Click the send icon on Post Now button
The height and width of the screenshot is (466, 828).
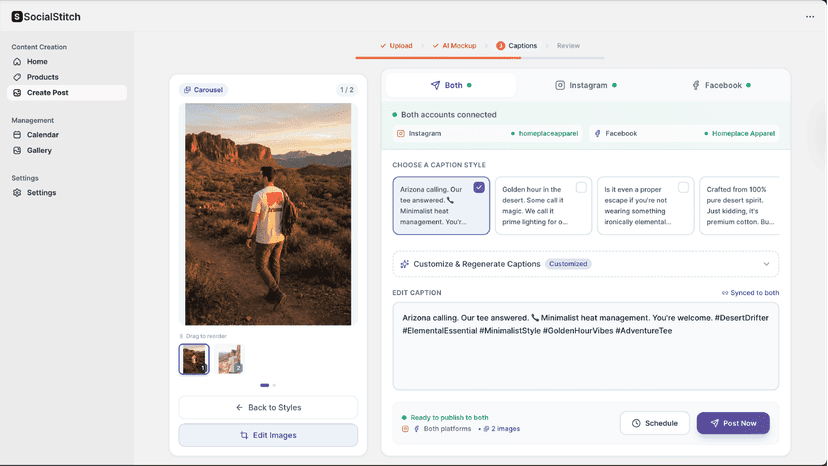click(714, 423)
